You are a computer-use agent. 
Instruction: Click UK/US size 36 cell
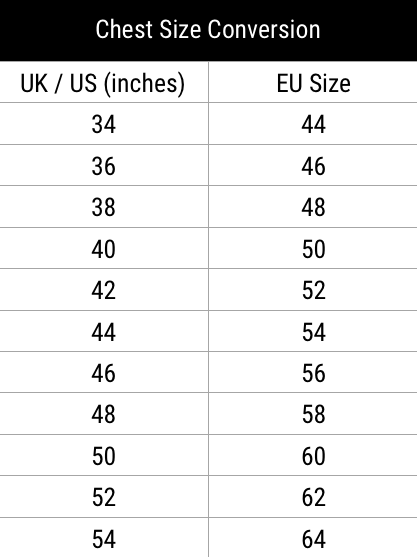[x=103, y=166]
